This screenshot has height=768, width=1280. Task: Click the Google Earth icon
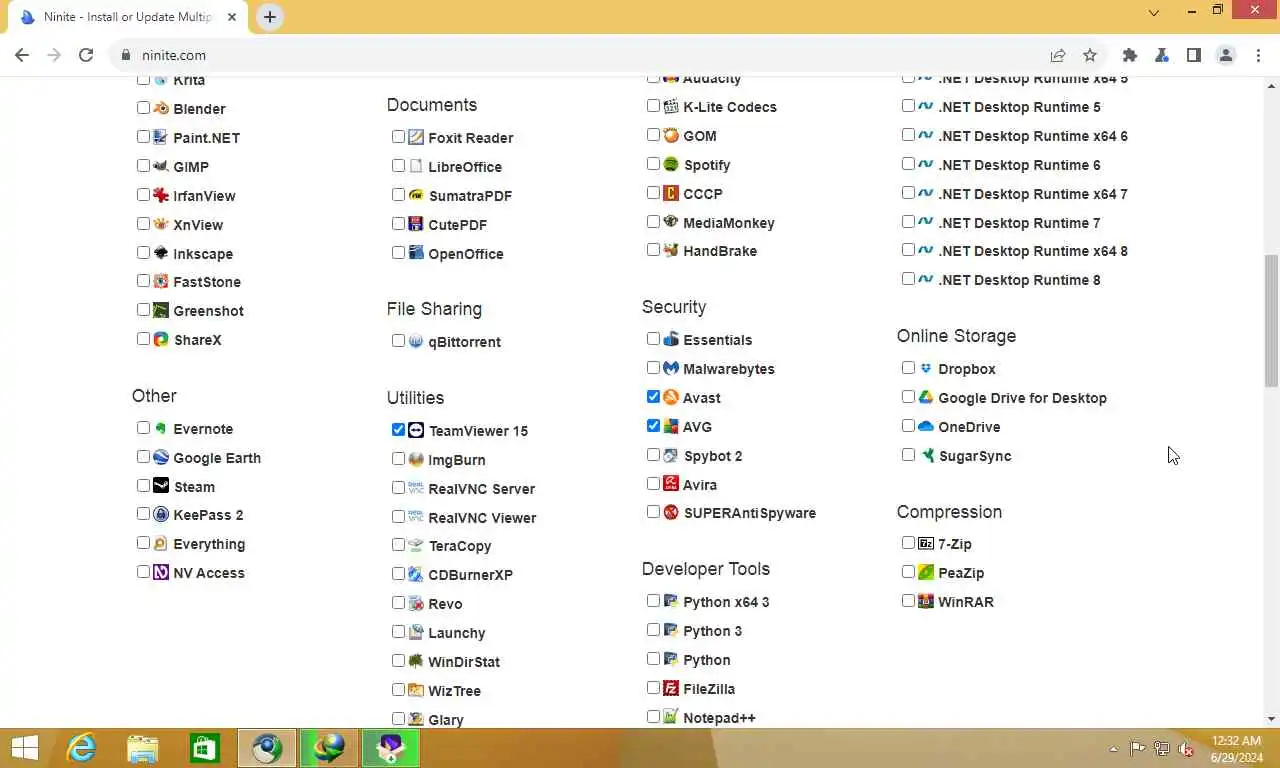(x=160, y=457)
